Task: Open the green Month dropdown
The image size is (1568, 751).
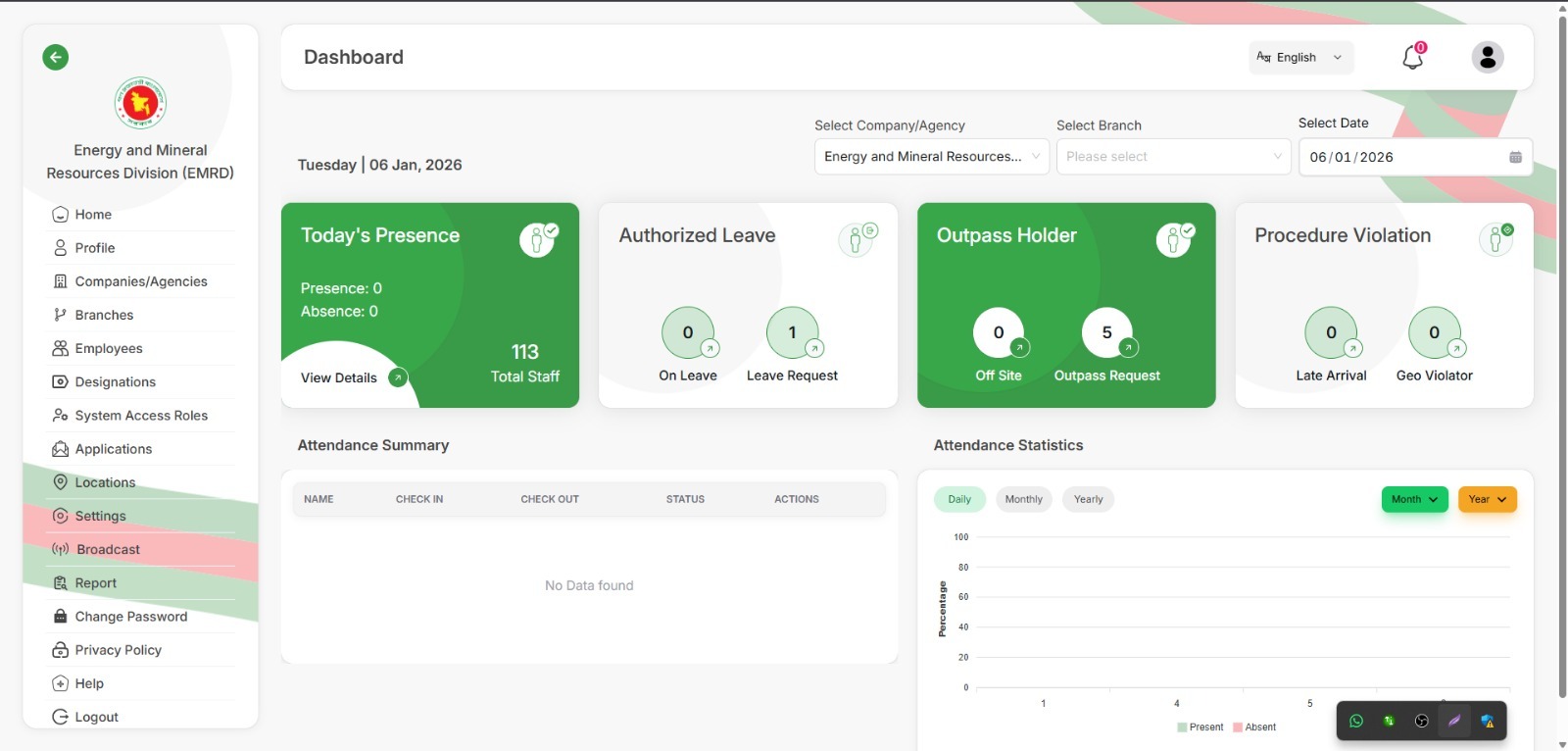Action: (1414, 499)
